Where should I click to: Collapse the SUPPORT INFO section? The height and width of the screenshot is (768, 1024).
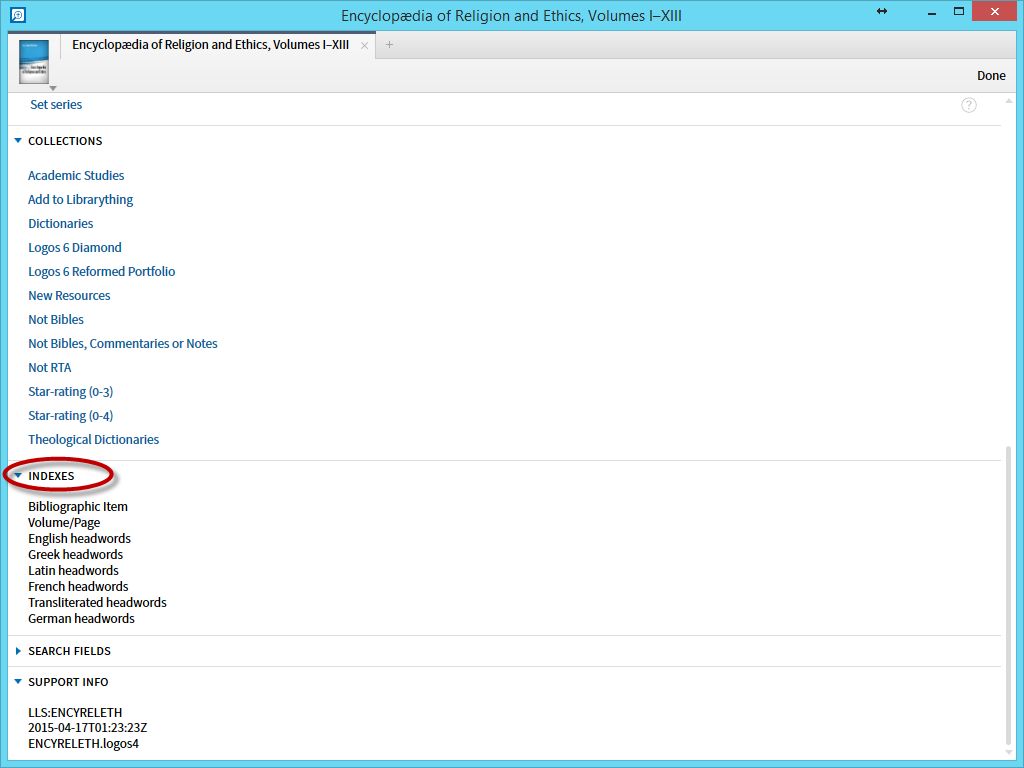[x=18, y=682]
